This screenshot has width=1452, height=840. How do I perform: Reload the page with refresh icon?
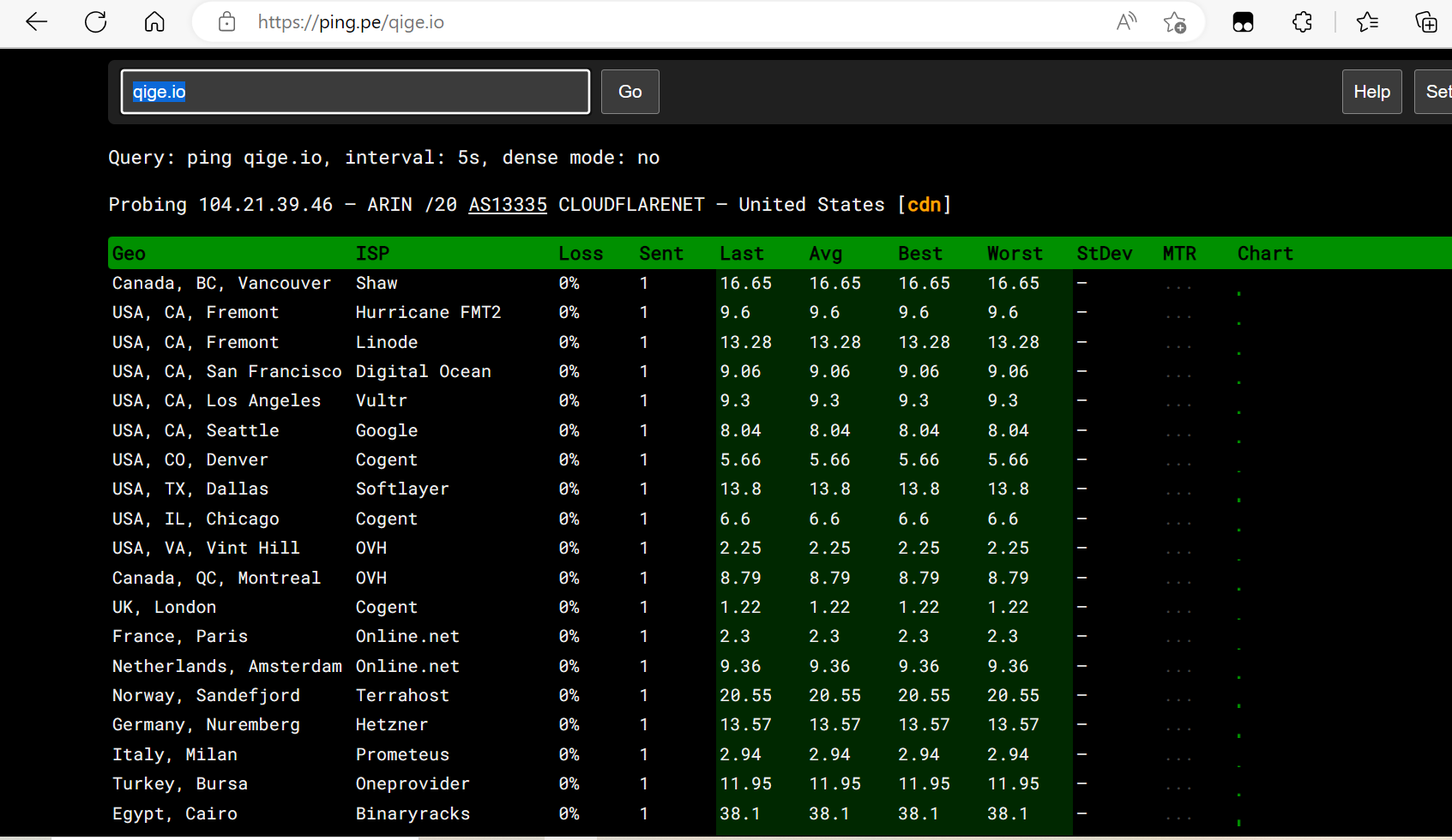coord(96,22)
